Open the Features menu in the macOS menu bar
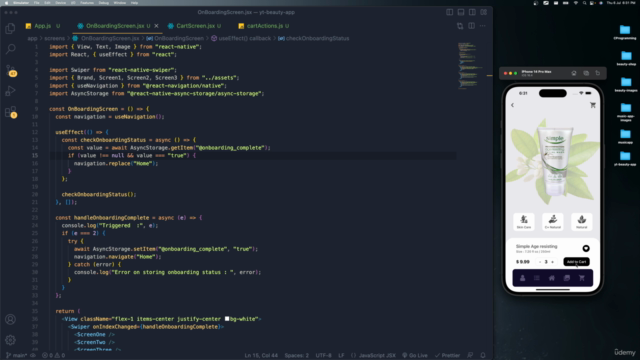Viewport: 640px width, 360px height. point(87,3)
